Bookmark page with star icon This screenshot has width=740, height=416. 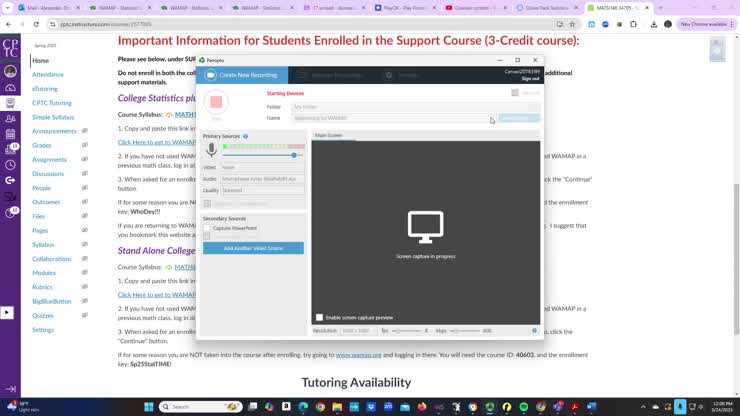click(x=572, y=24)
